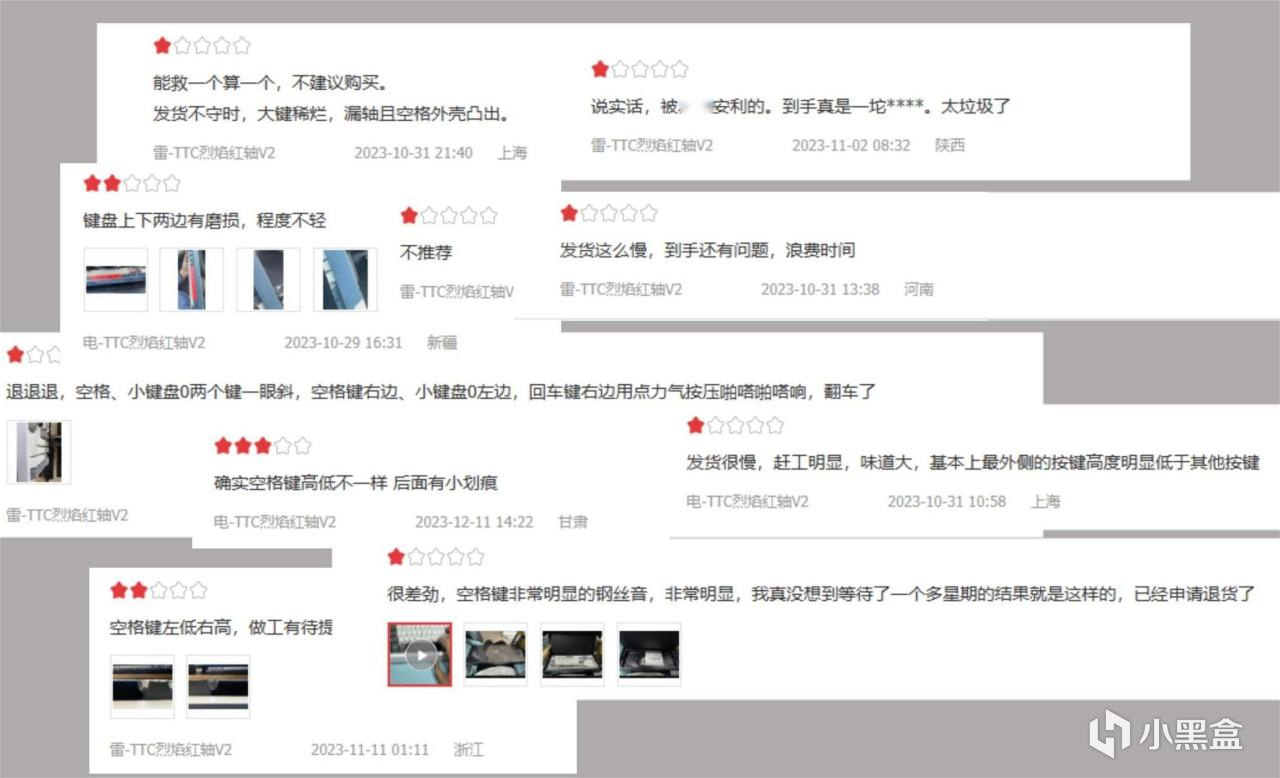Click the 浙江 location label
Viewport: 1280px width, 778px height.
tap(468, 749)
